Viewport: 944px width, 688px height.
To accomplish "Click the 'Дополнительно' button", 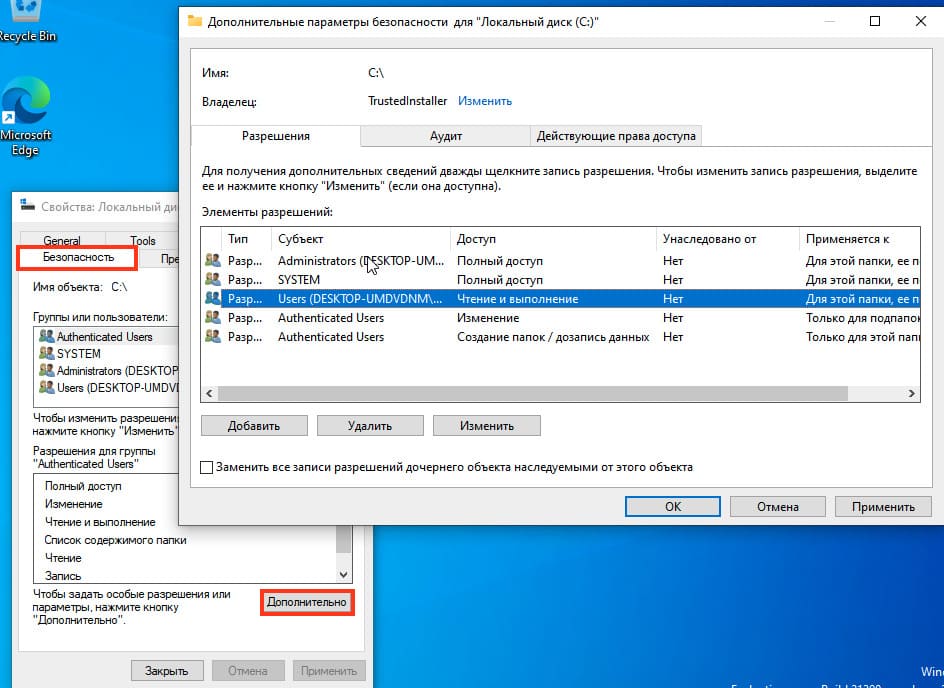I will [307, 602].
